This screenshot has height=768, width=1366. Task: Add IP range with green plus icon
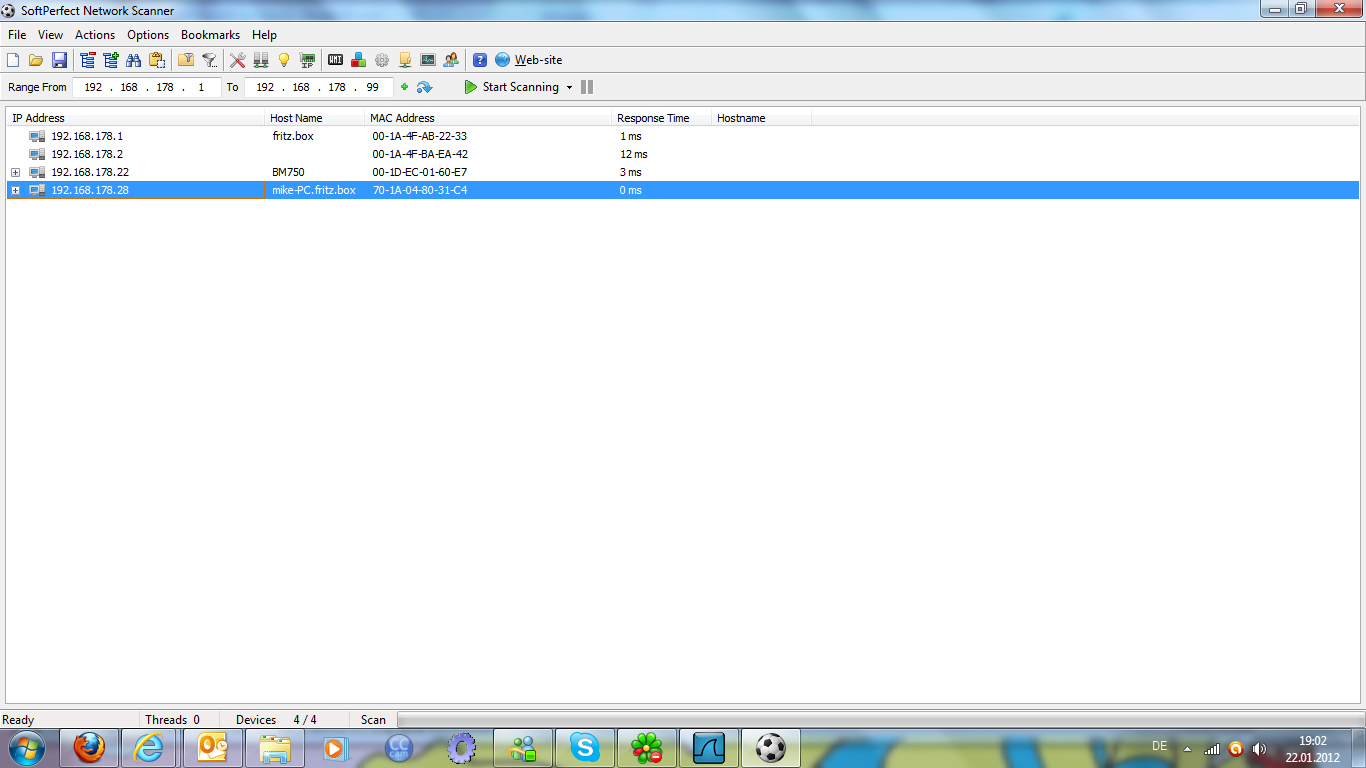coord(404,87)
